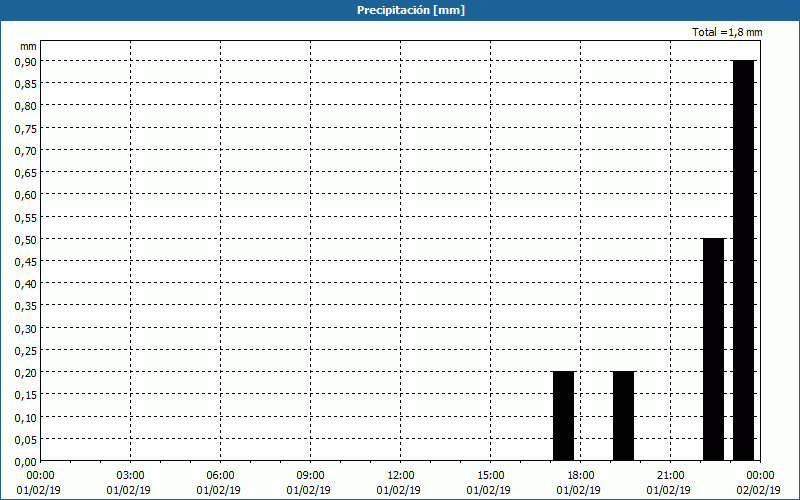Click the Total =1,8 mm label
Viewport: 800px width, 500px height.
(x=727, y=32)
